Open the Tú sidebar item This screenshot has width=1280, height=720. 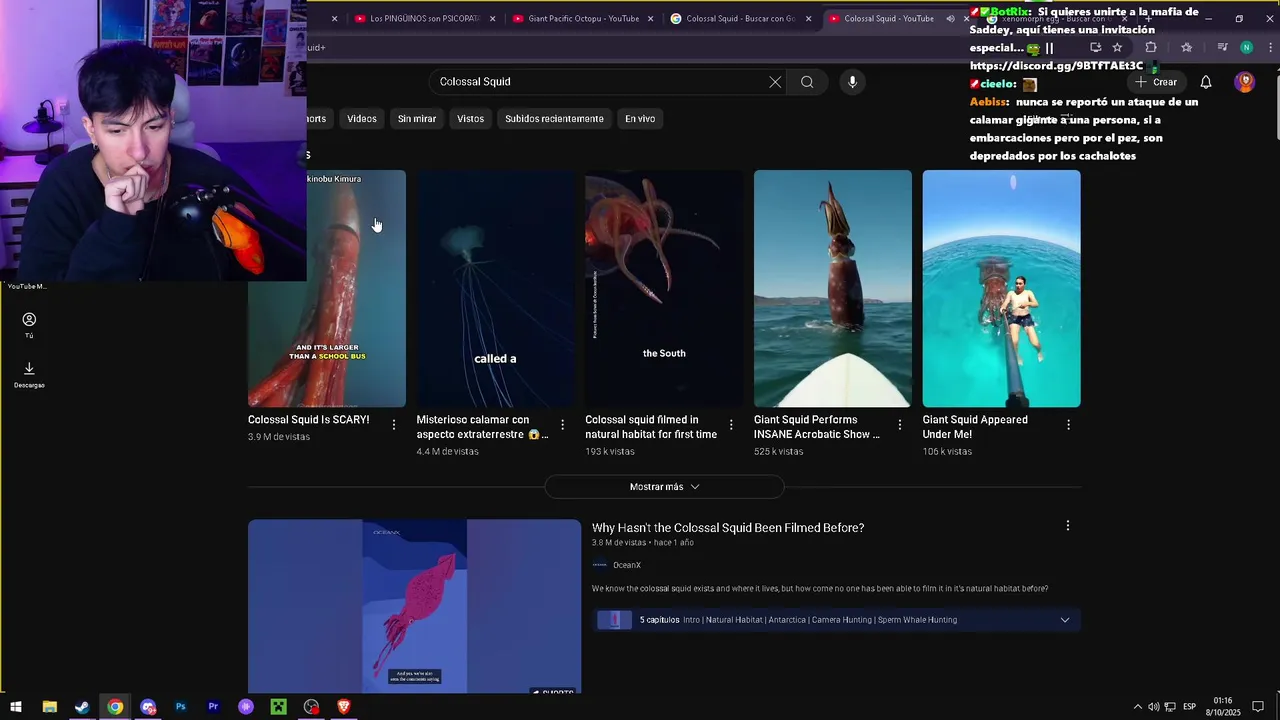tap(29, 325)
